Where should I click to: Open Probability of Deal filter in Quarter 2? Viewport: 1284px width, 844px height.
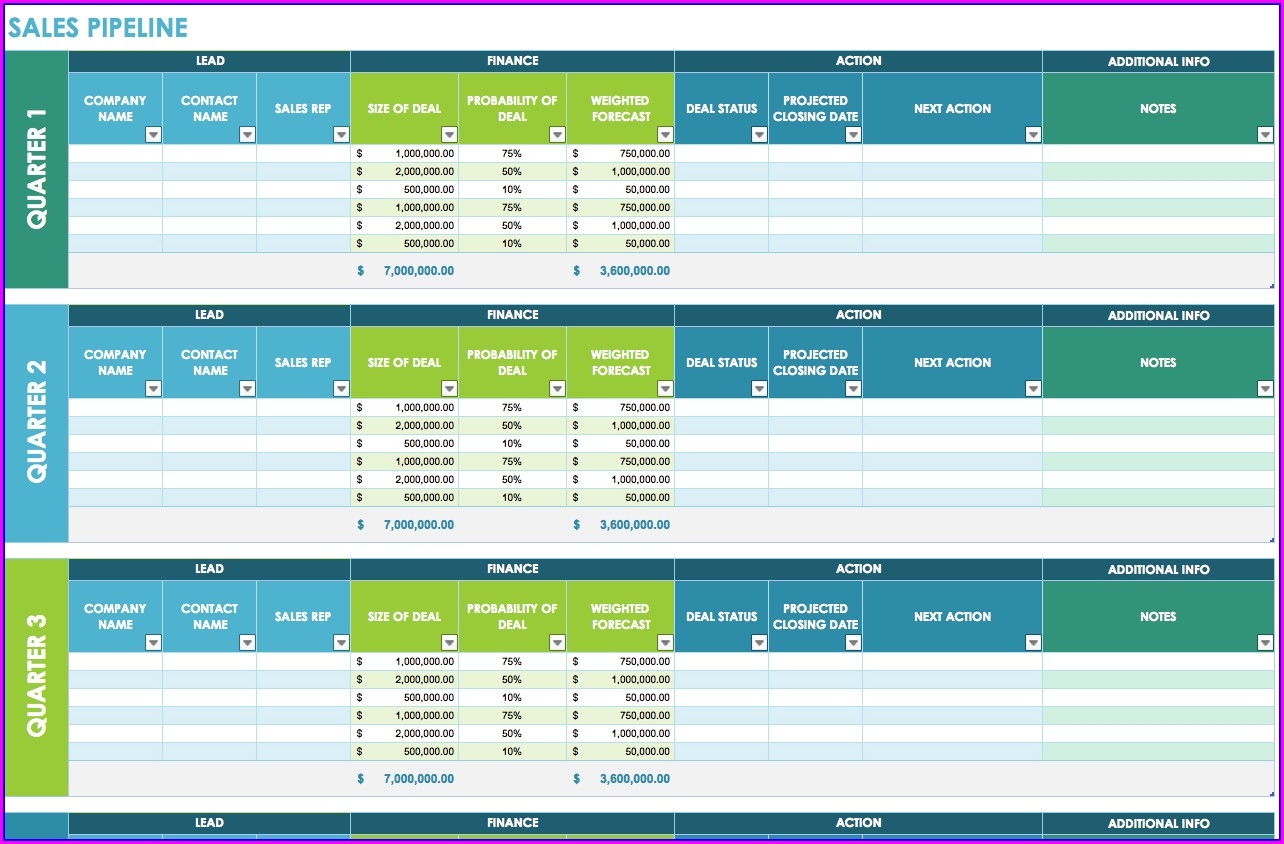point(557,389)
